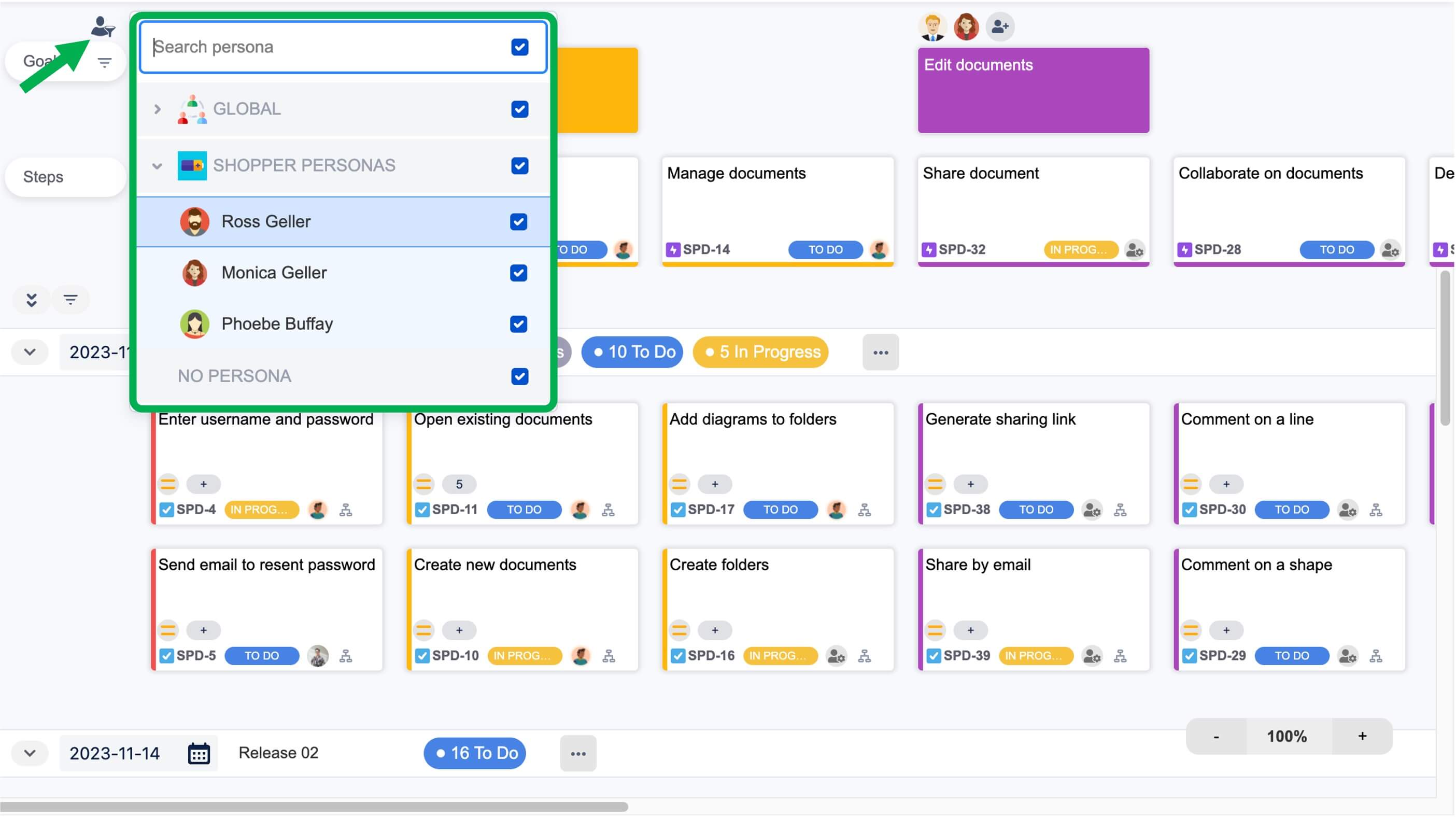
Task: Select the SHOPPER PERSONAS group label
Action: point(304,166)
